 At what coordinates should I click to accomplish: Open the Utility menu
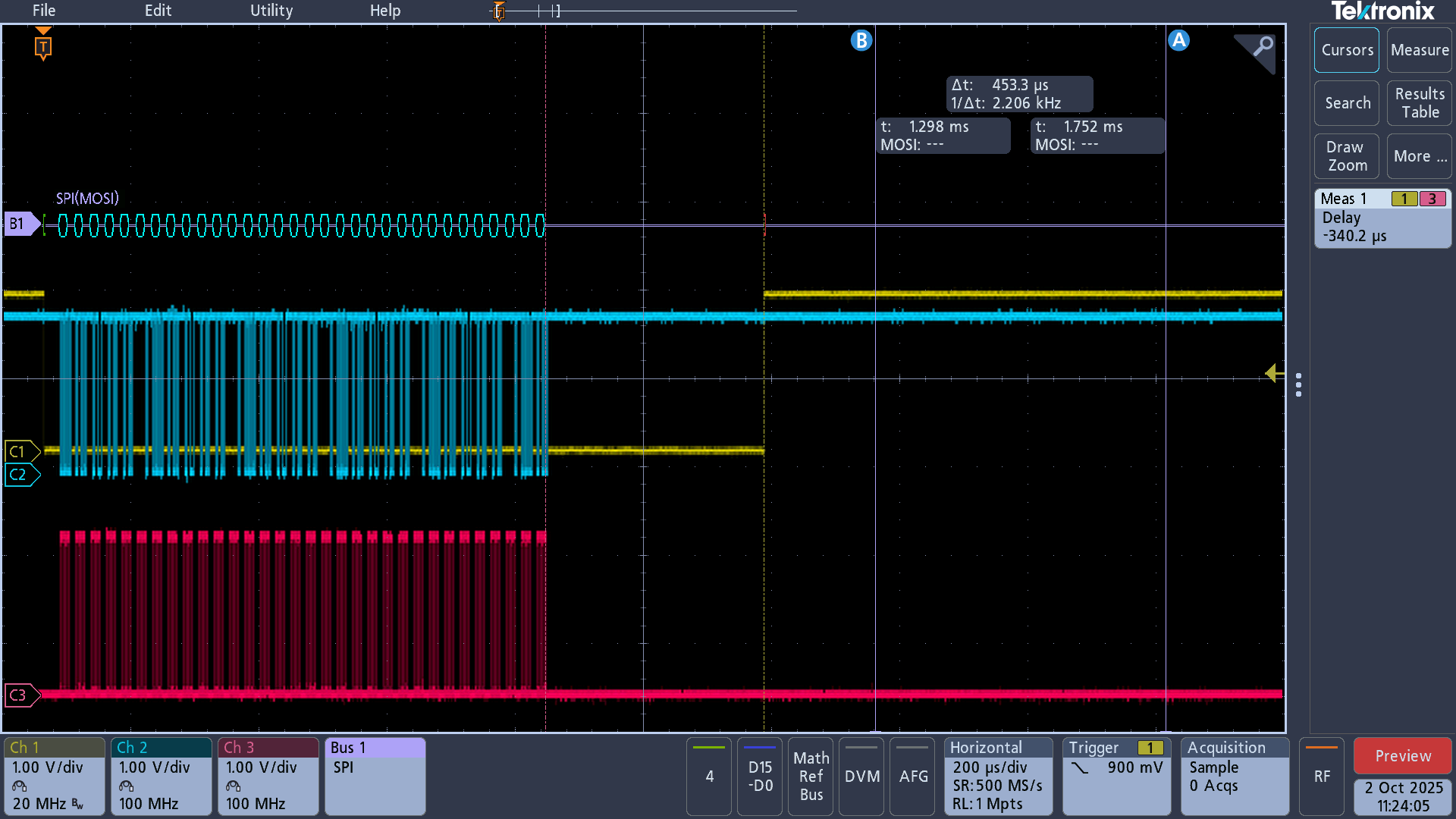point(271,11)
